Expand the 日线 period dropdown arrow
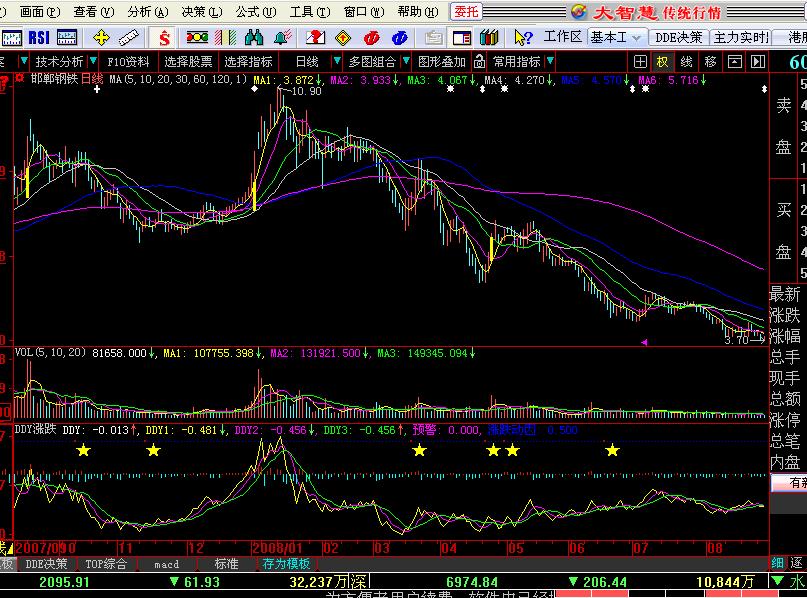Image resolution: width=807 pixels, height=598 pixels. tap(337, 61)
